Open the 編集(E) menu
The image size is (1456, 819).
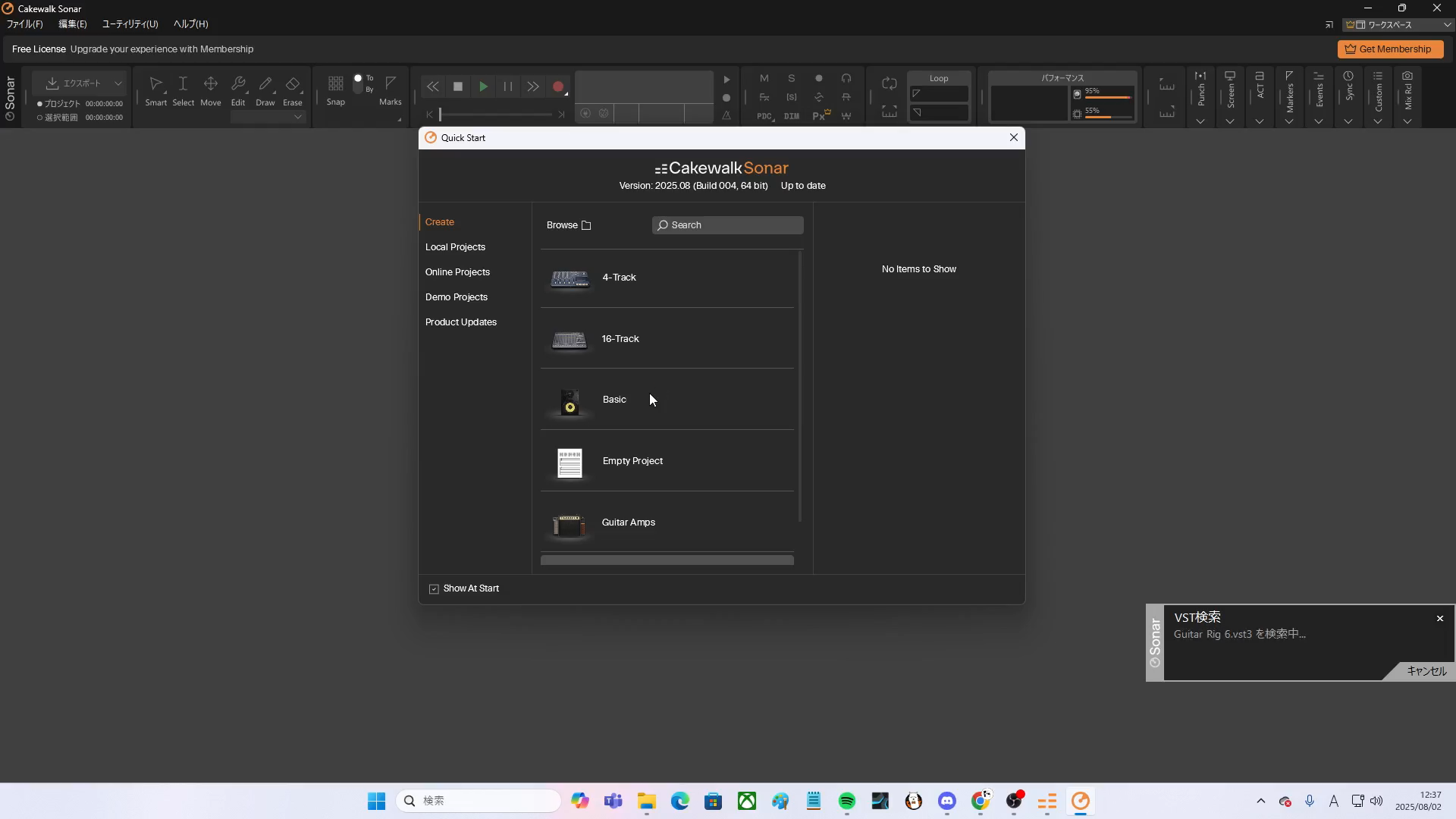[73, 24]
